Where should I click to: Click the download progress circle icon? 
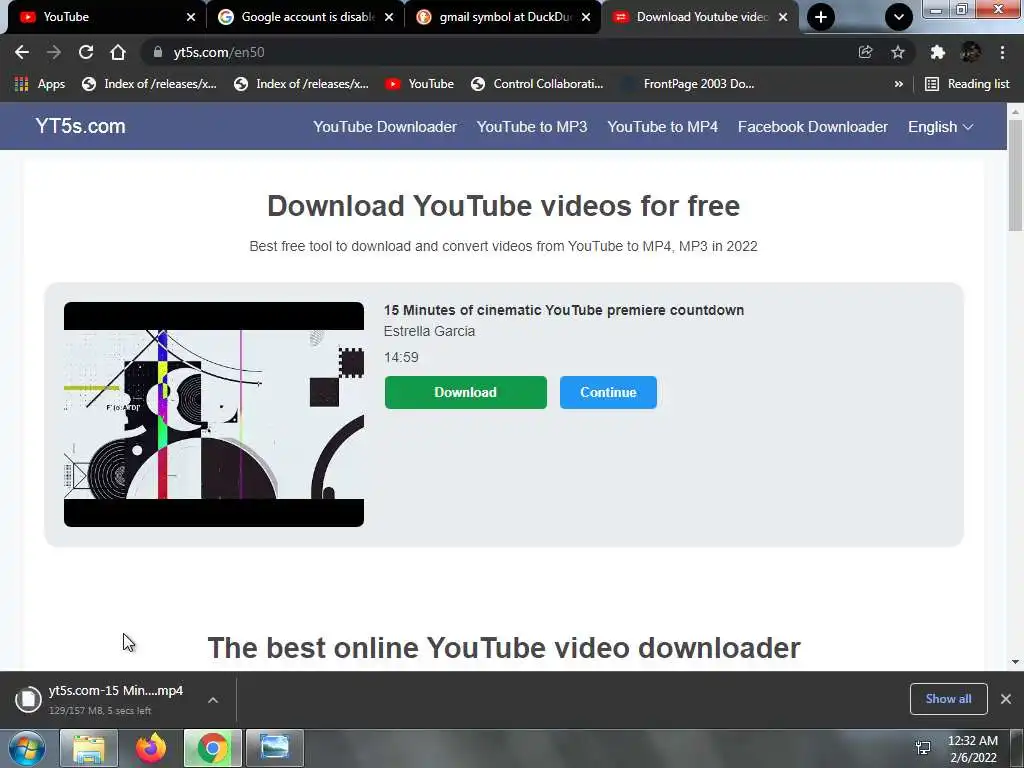pyautogui.click(x=28, y=699)
